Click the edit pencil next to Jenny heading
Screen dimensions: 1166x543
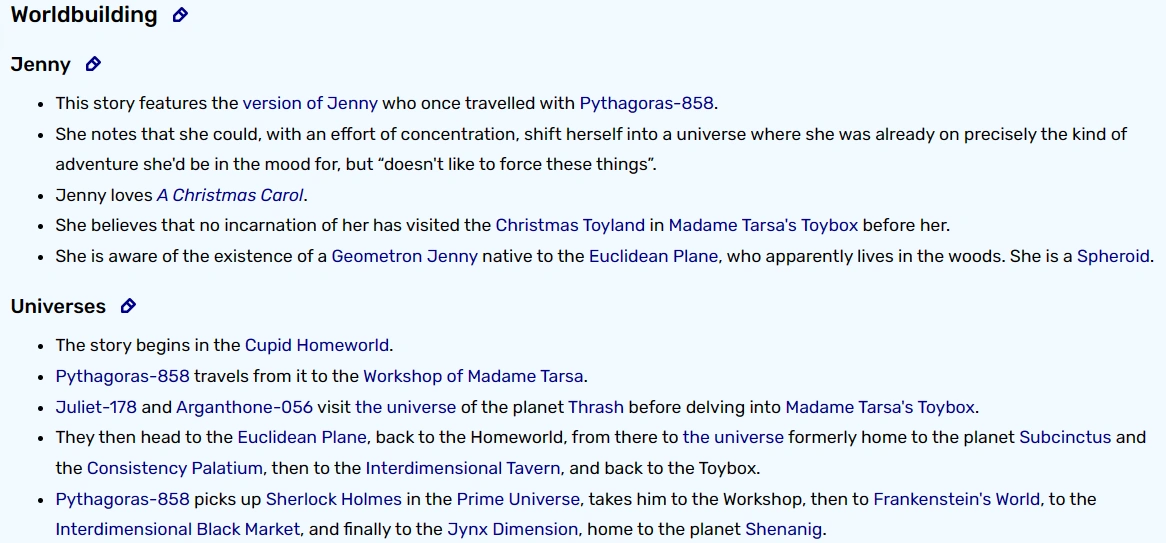coord(93,64)
